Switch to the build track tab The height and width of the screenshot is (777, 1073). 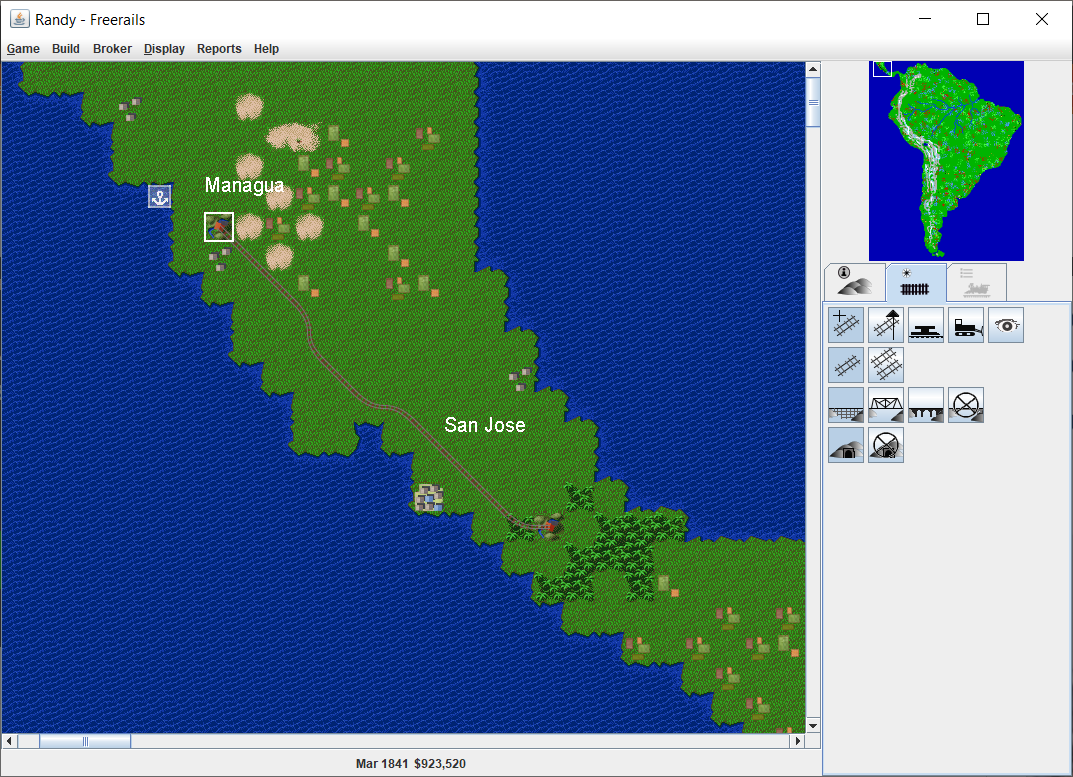coord(916,282)
